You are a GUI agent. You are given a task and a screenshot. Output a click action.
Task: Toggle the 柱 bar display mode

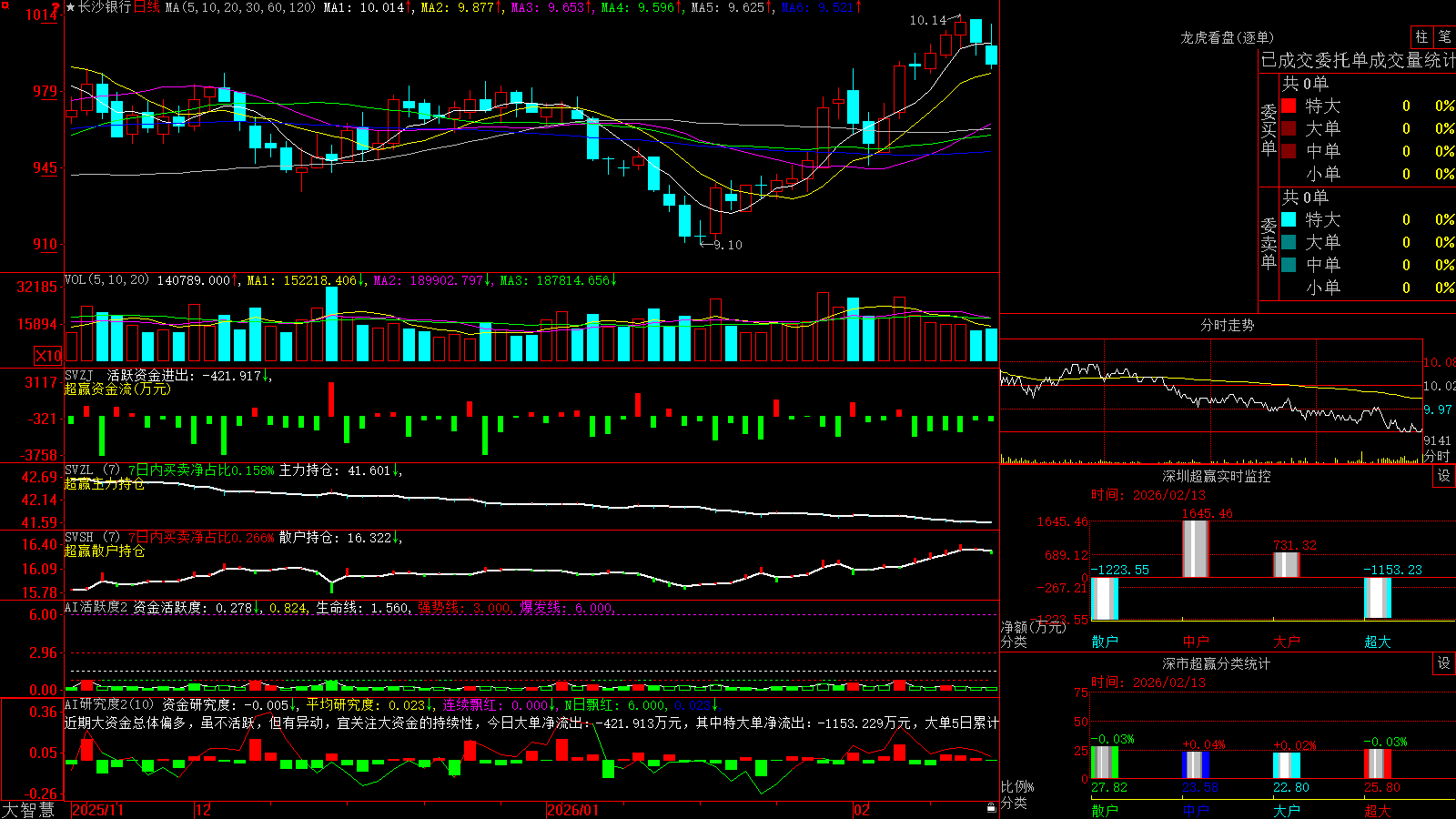(1421, 37)
